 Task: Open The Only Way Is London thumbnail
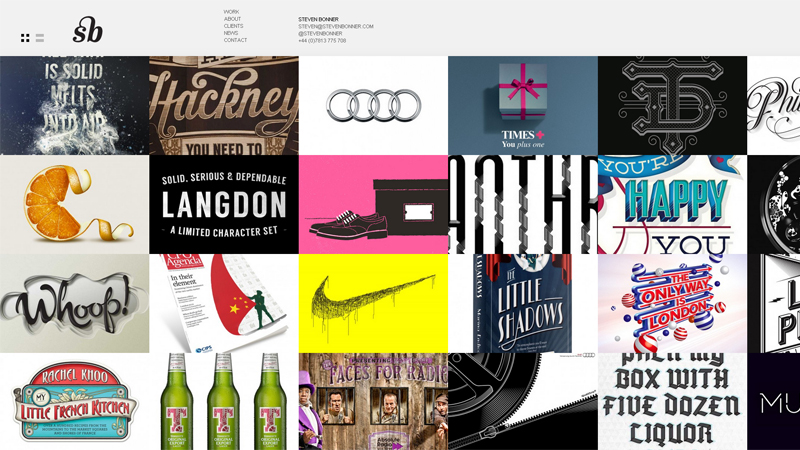tap(672, 304)
